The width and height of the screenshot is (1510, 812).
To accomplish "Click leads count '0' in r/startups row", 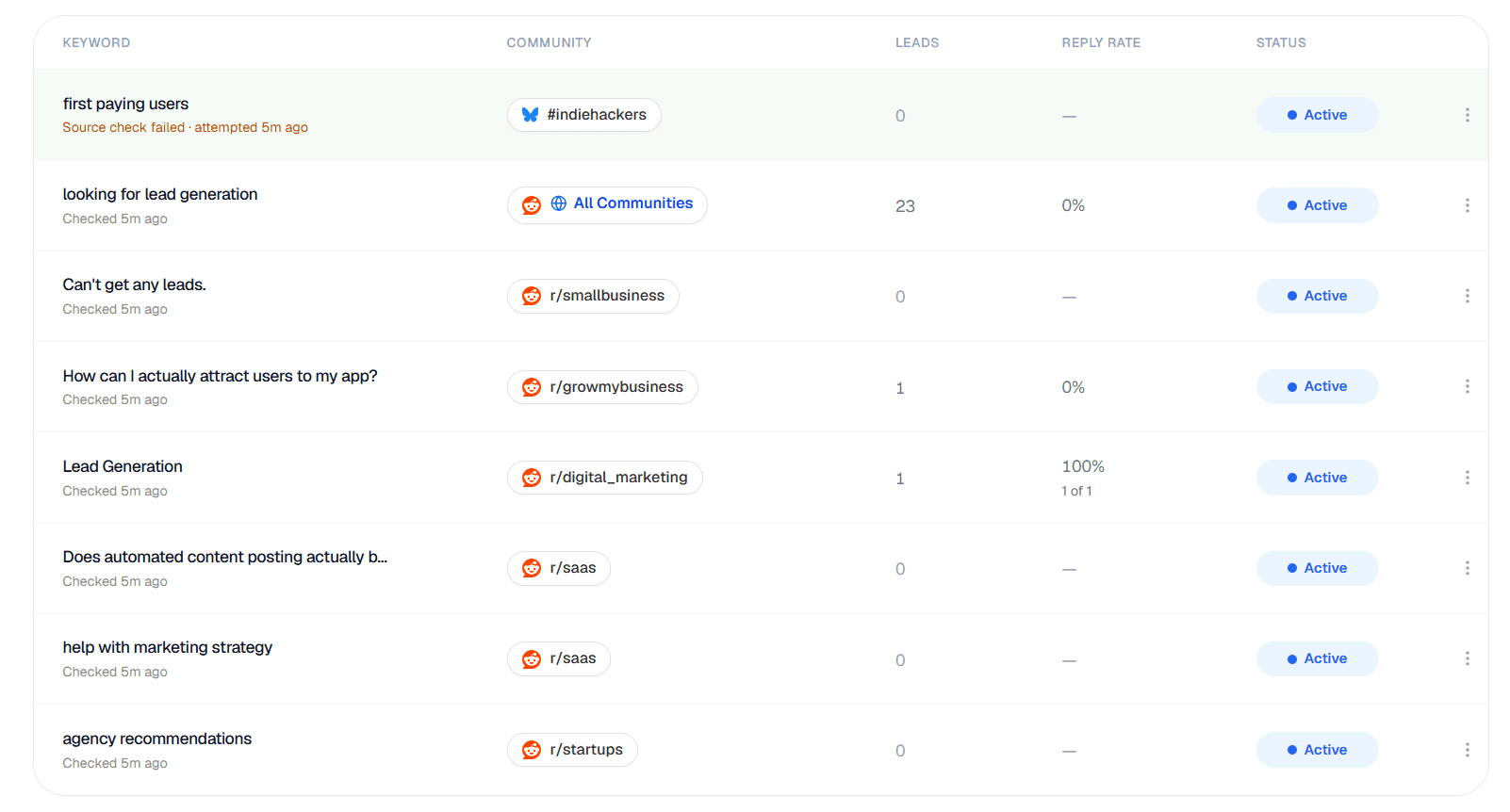I will tap(900, 751).
